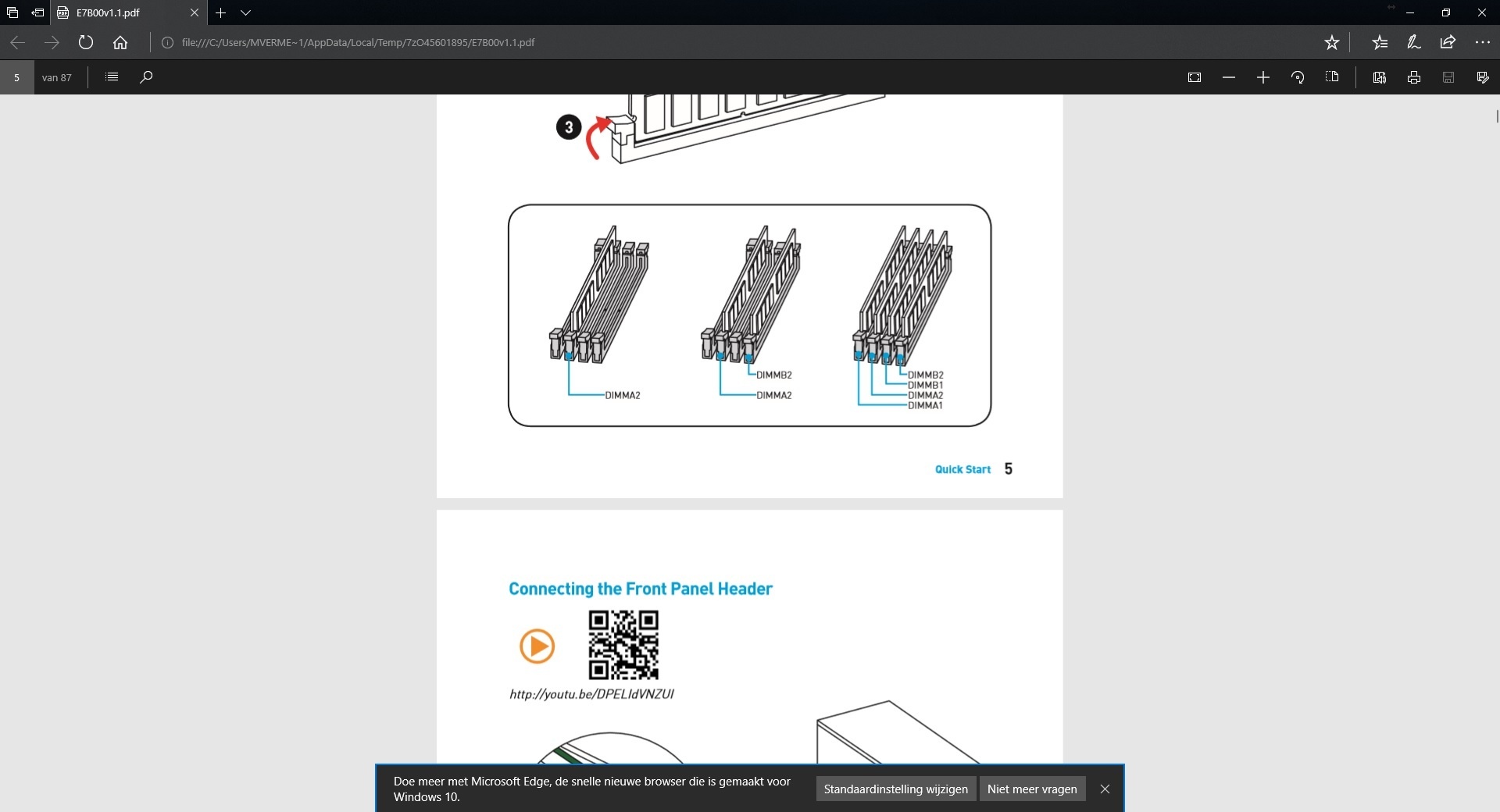Search within the PDF document
Screen dimensions: 1500x812
click(146, 77)
